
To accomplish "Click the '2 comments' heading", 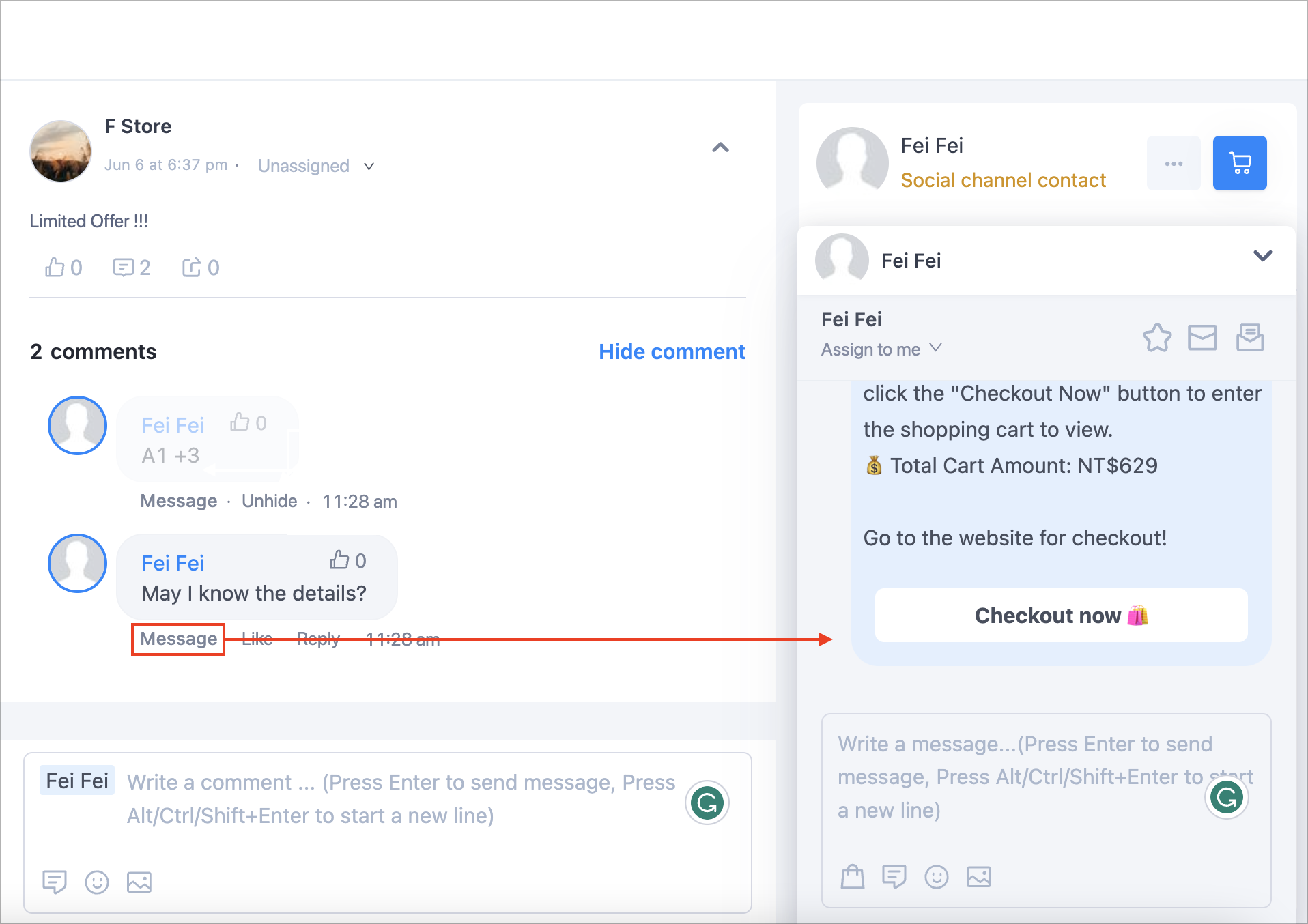I will (93, 351).
